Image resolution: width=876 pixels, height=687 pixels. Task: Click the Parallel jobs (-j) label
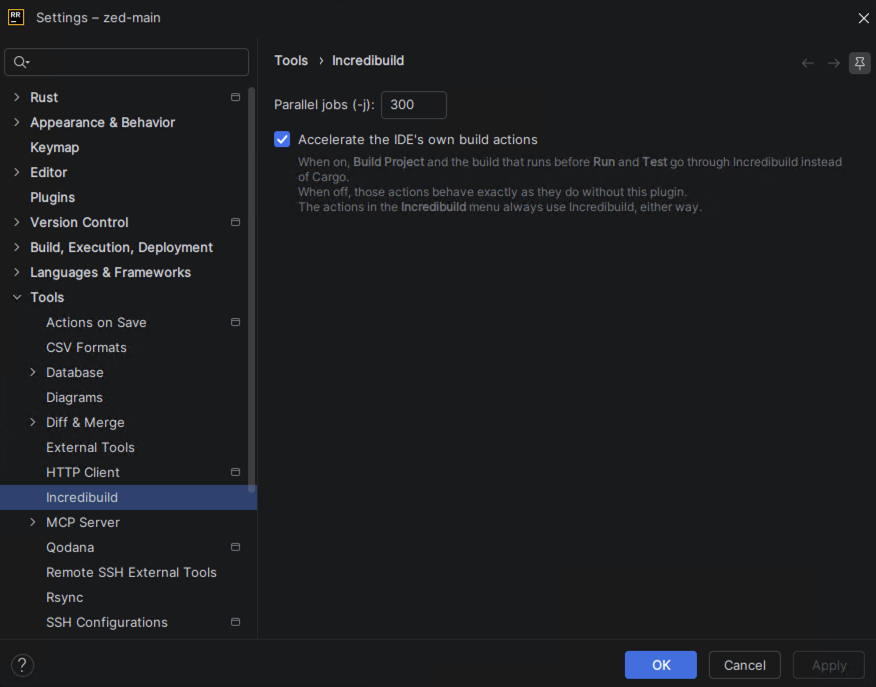tap(324, 105)
